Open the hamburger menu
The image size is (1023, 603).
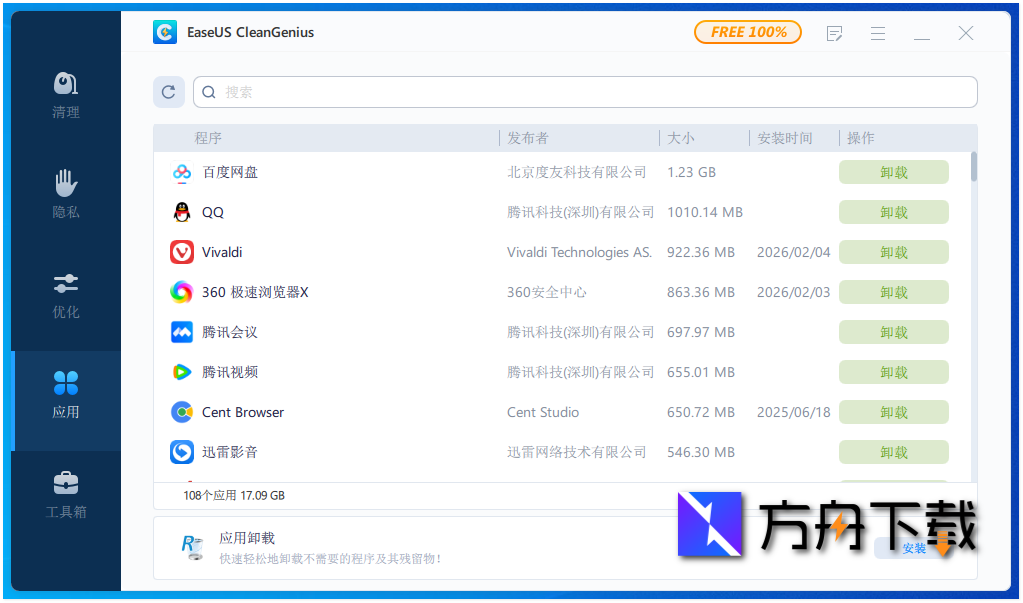[878, 32]
